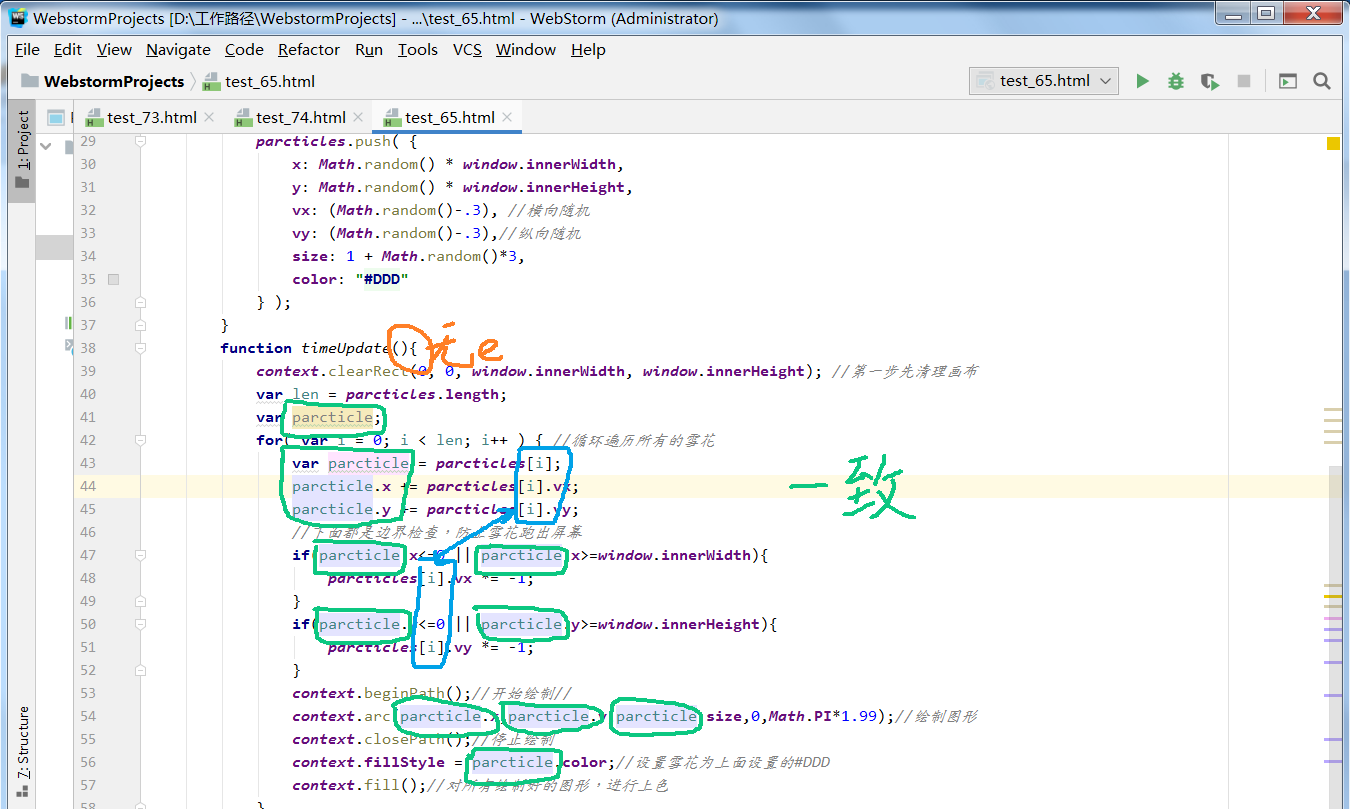The image size is (1350, 809).
Task: Switch to the test_73.html editor tab
Action: [x=151, y=117]
